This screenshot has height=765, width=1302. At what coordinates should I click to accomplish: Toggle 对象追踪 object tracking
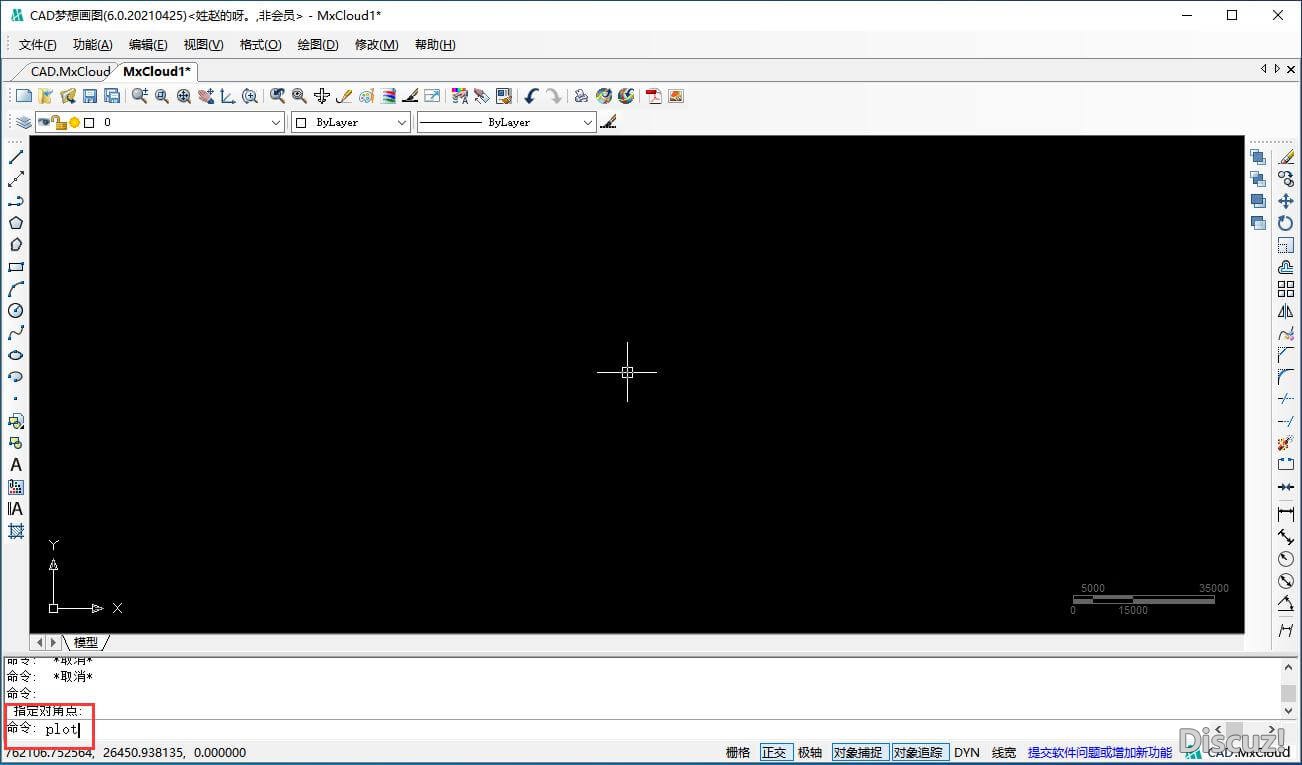[918, 752]
